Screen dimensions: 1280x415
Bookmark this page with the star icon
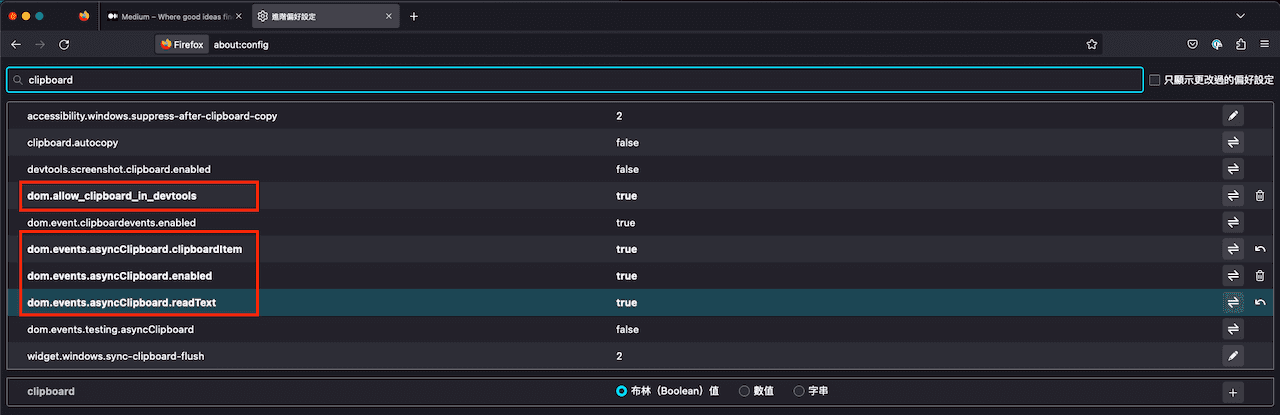(1092, 45)
